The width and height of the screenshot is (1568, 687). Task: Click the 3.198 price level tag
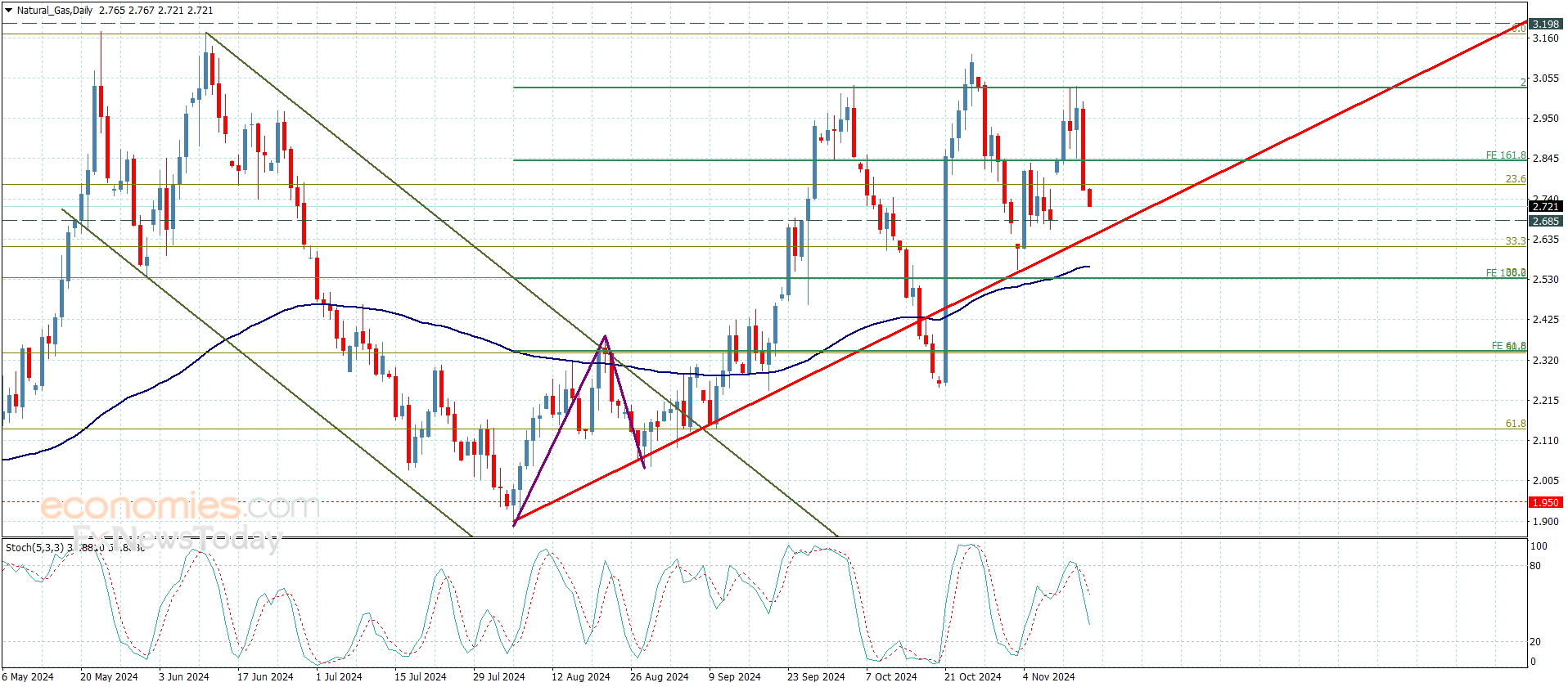(x=1546, y=24)
